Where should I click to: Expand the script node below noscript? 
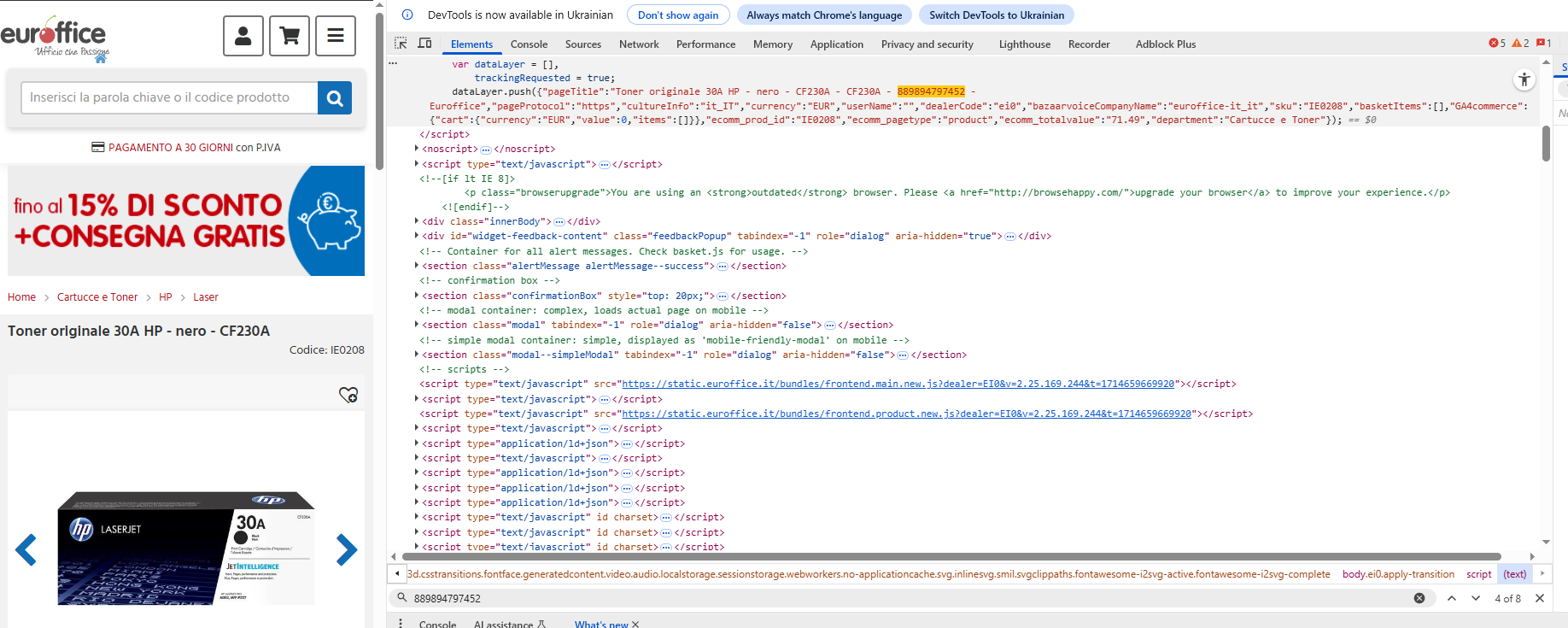(417, 164)
